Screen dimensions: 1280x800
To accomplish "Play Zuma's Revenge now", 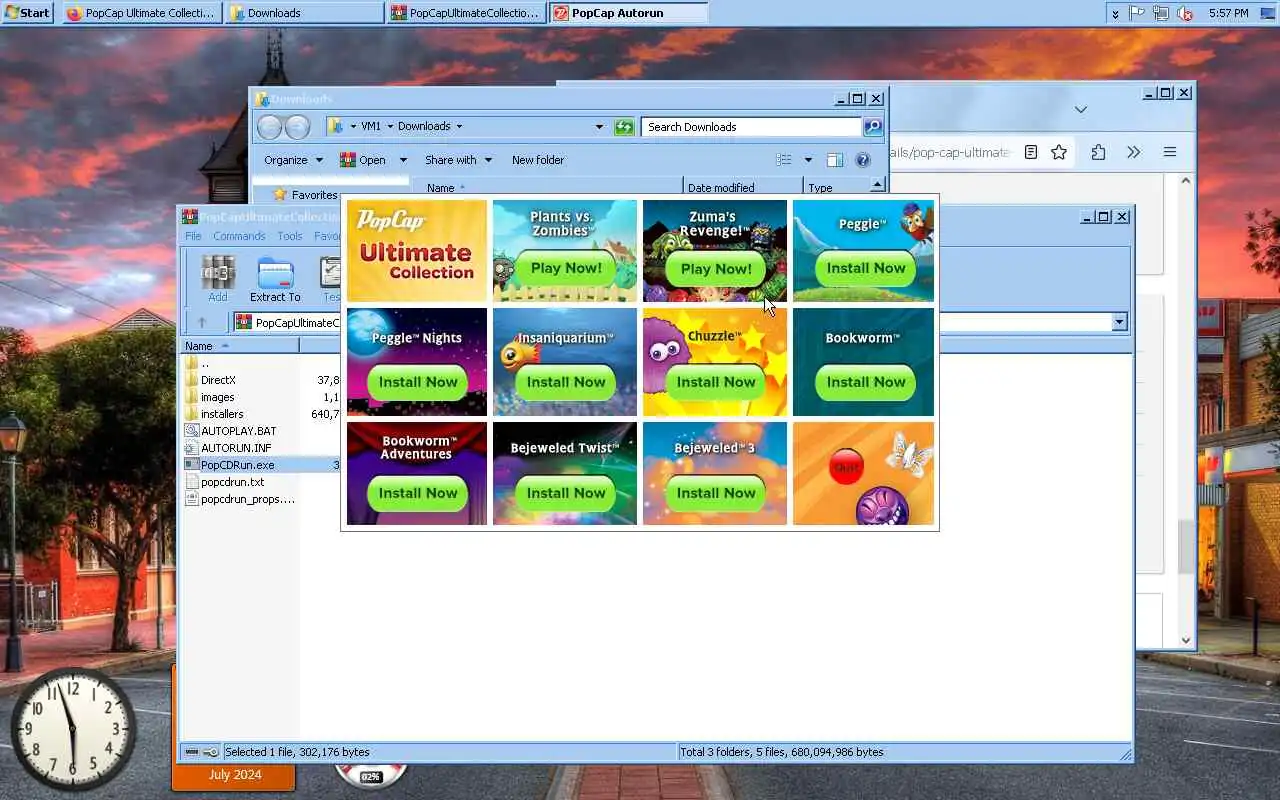I will [716, 269].
